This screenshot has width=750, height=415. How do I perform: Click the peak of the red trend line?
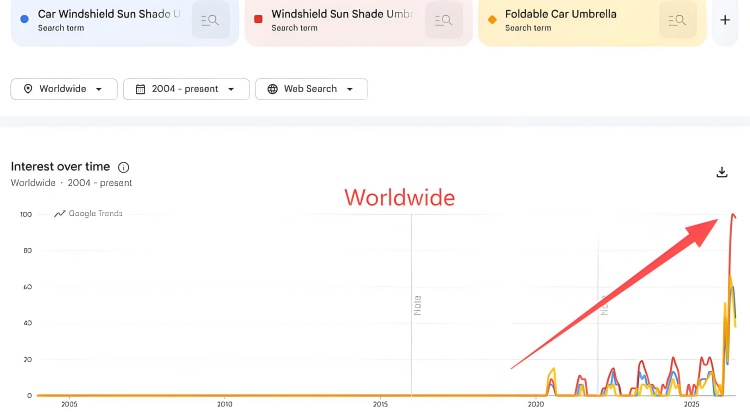click(x=733, y=215)
